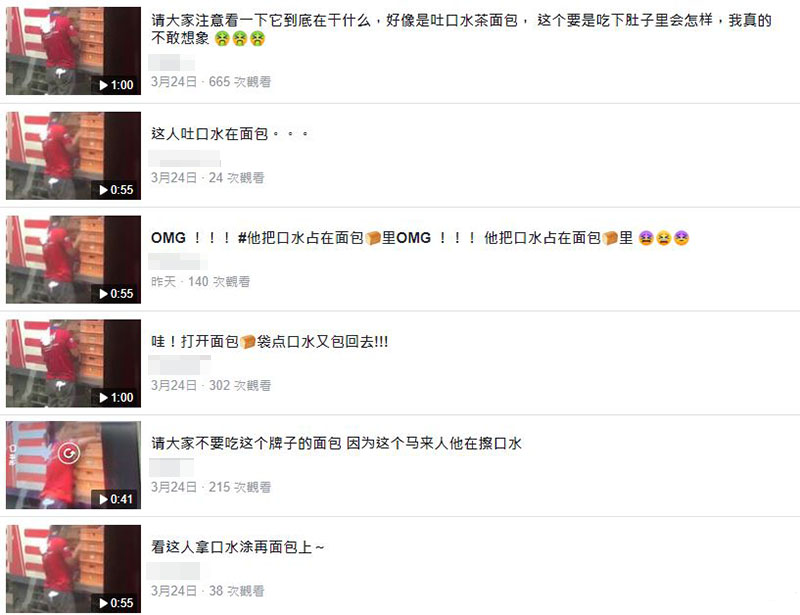Click the 665 次觀看 date line
This screenshot has height=615, width=800.
pyautogui.click(x=211, y=82)
